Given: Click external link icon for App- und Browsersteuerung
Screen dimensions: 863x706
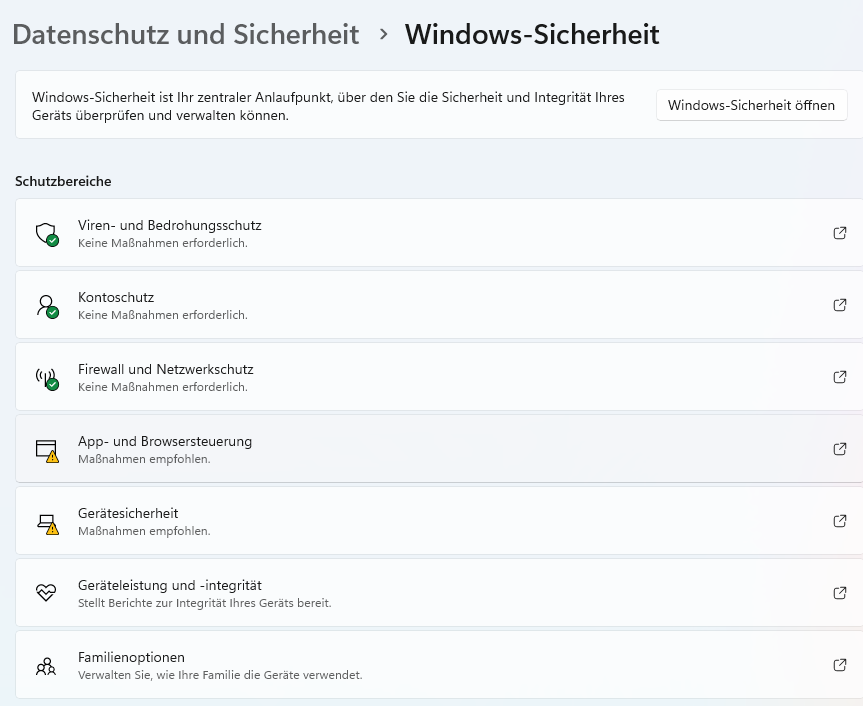Looking at the screenshot, I should [x=840, y=449].
